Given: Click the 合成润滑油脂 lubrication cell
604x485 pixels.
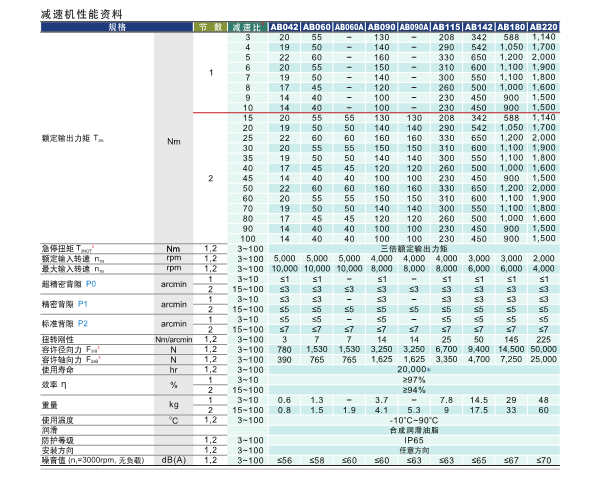Looking at the screenshot, I should (x=413, y=429).
